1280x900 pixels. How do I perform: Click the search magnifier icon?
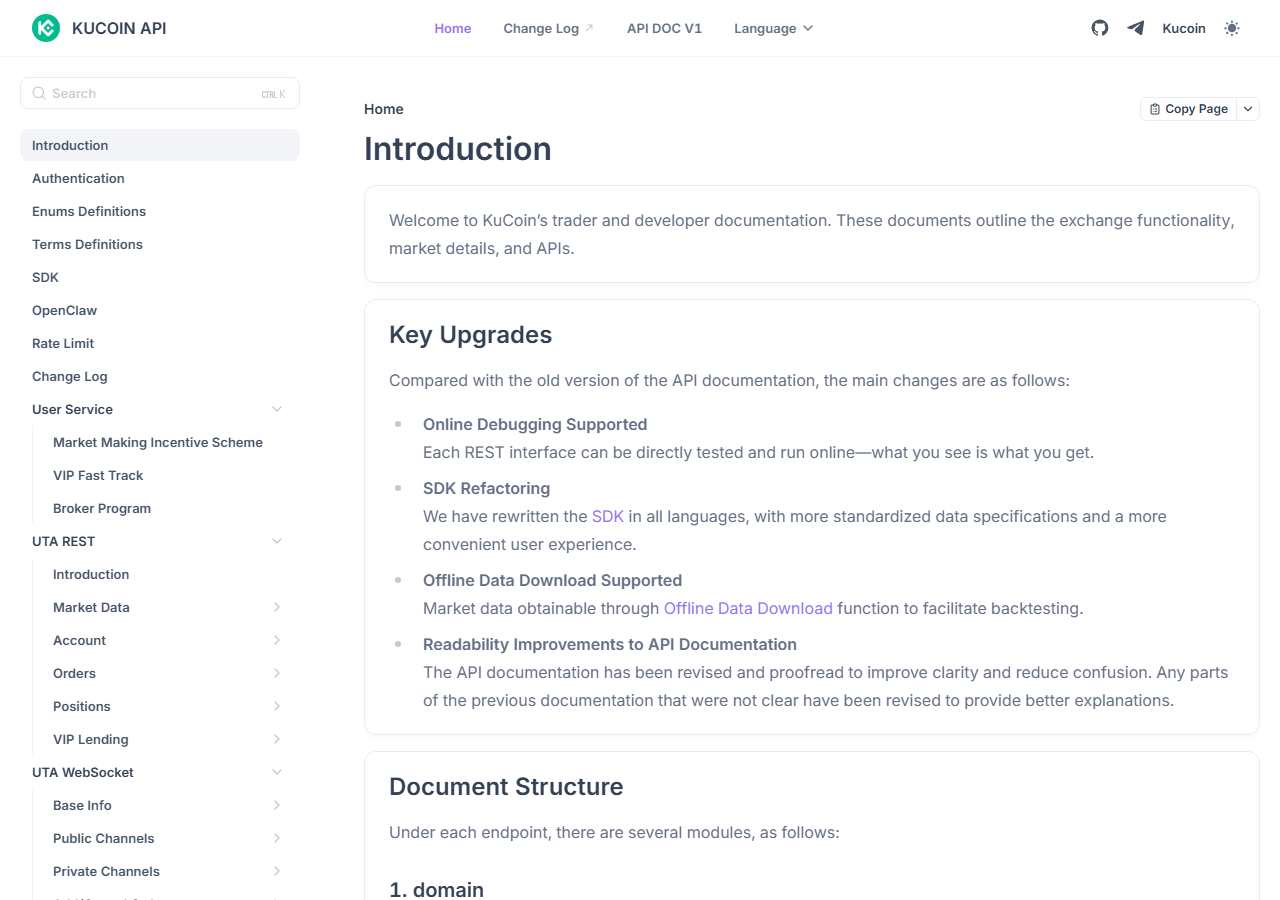click(x=39, y=93)
